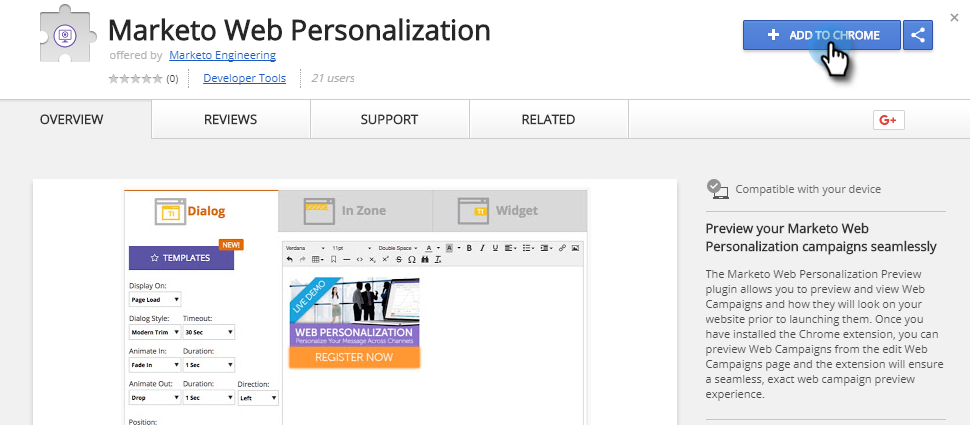Open the Display On Page Load dropdown
This screenshot has width=970, height=425.
tap(155, 299)
